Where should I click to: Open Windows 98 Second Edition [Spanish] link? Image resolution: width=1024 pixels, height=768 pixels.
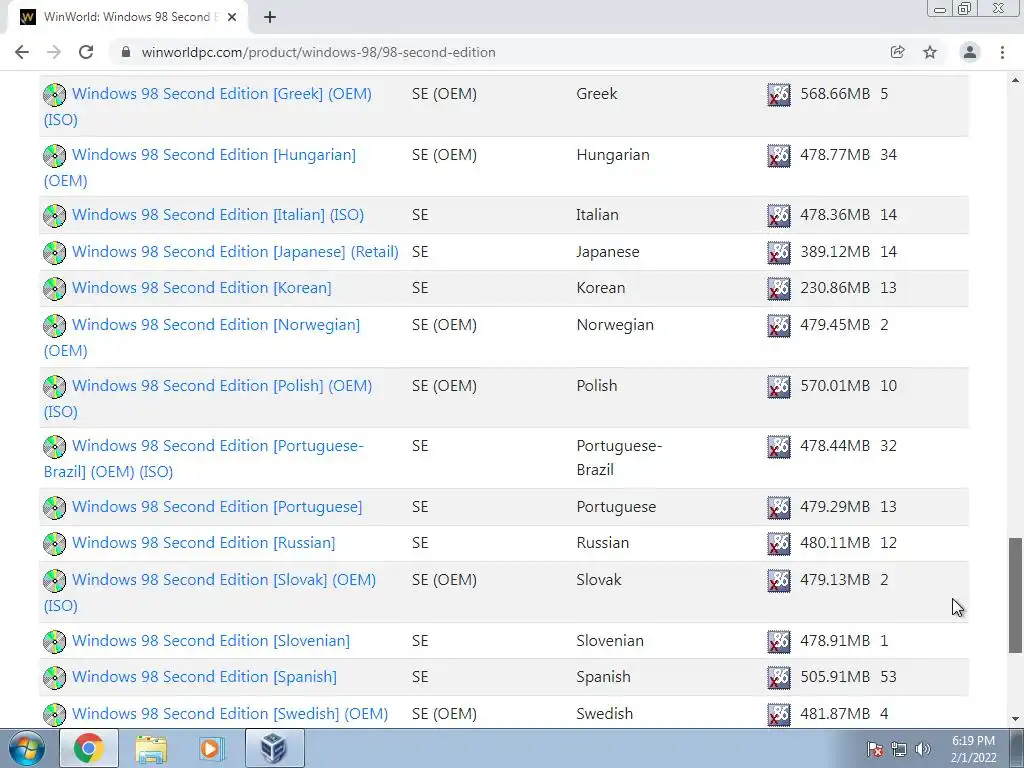point(204,677)
